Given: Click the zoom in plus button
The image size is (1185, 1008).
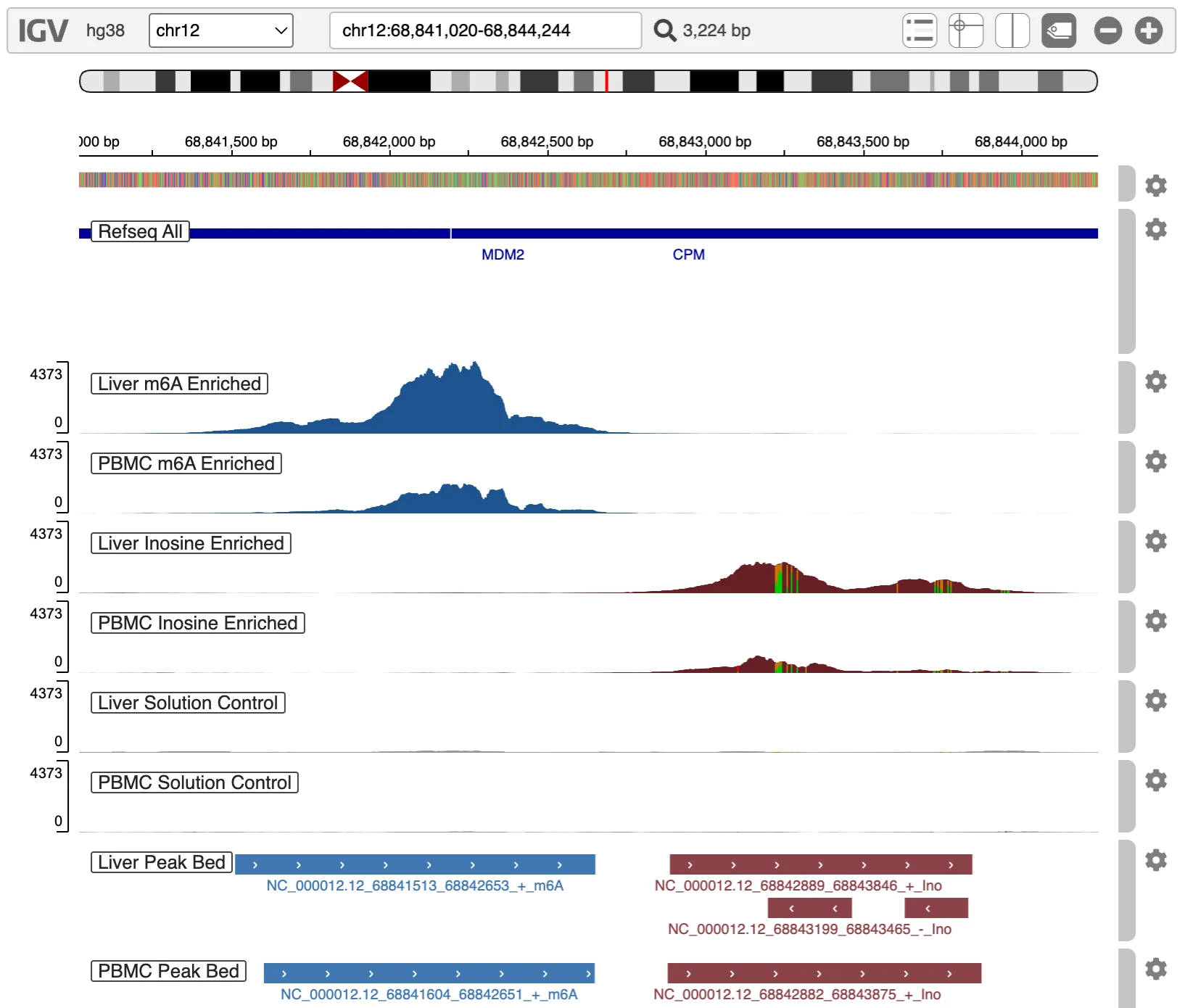Looking at the screenshot, I should (x=1149, y=31).
